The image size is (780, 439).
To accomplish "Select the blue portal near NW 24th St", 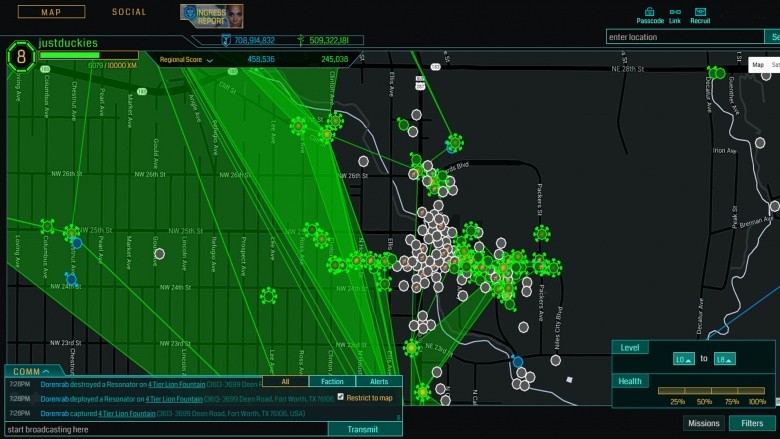I will (x=71, y=279).
